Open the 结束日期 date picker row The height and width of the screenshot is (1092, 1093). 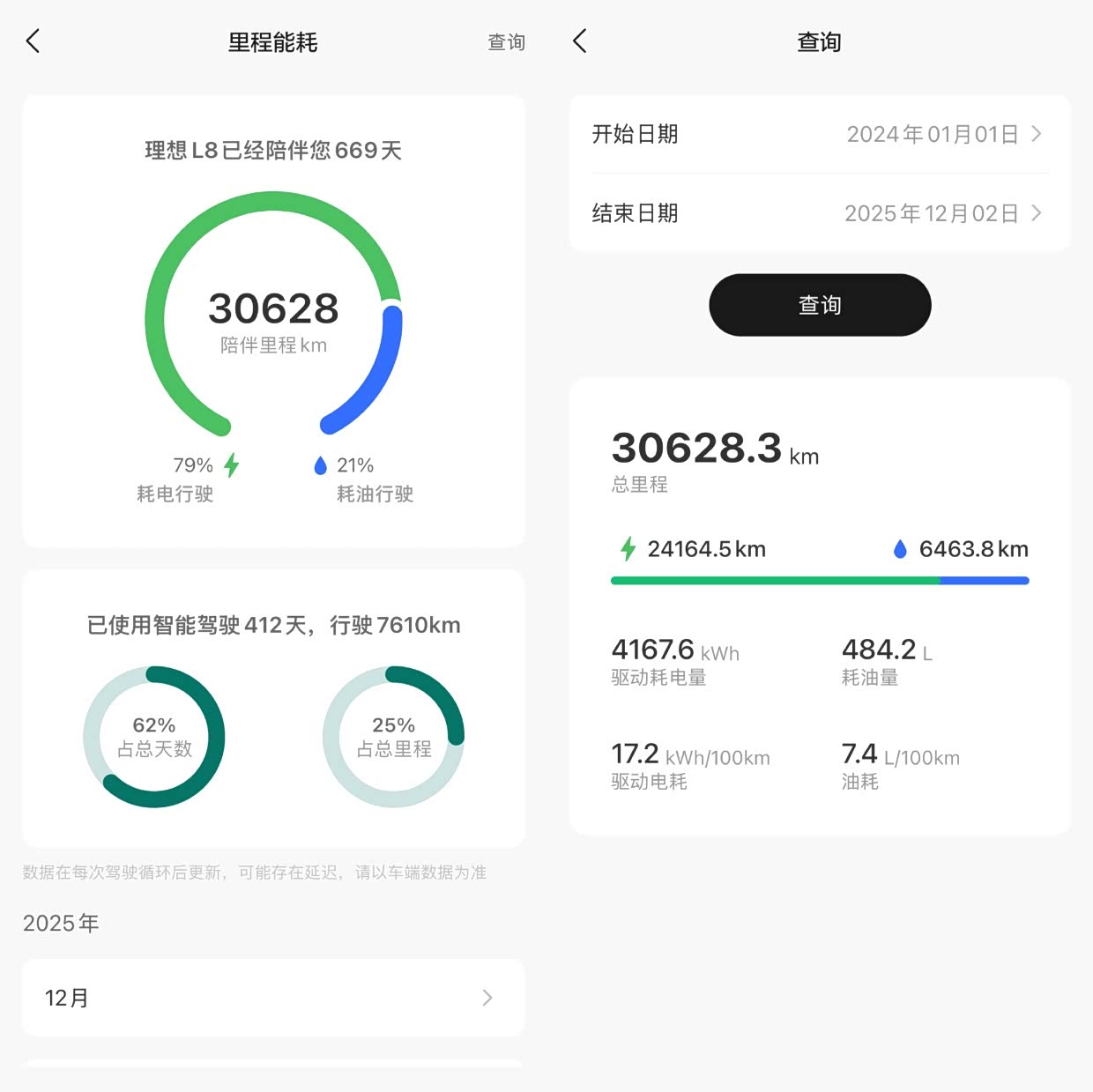[820, 213]
